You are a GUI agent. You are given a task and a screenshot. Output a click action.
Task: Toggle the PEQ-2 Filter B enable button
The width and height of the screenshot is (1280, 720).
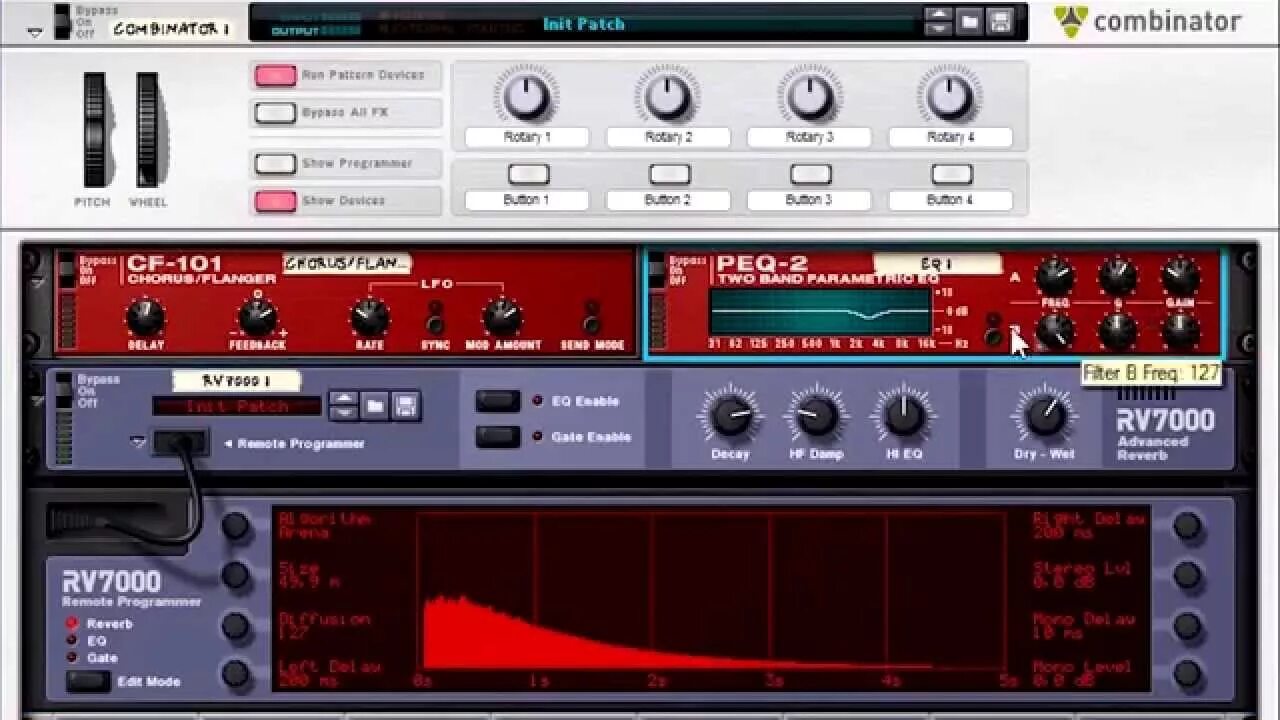[993, 338]
